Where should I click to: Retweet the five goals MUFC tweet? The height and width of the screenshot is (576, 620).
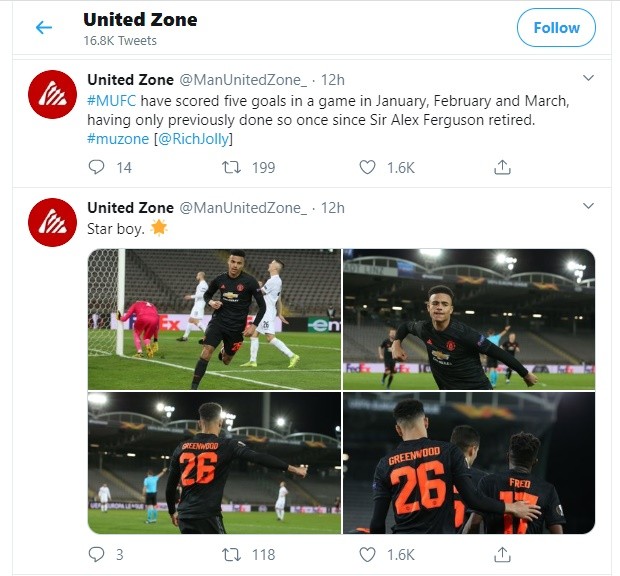point(231,167)
